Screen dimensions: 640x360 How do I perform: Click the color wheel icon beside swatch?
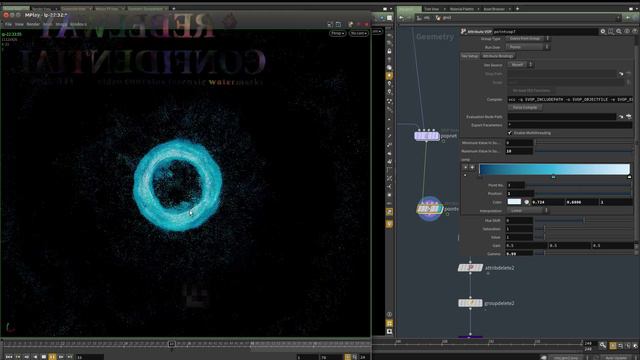[527, 202]
